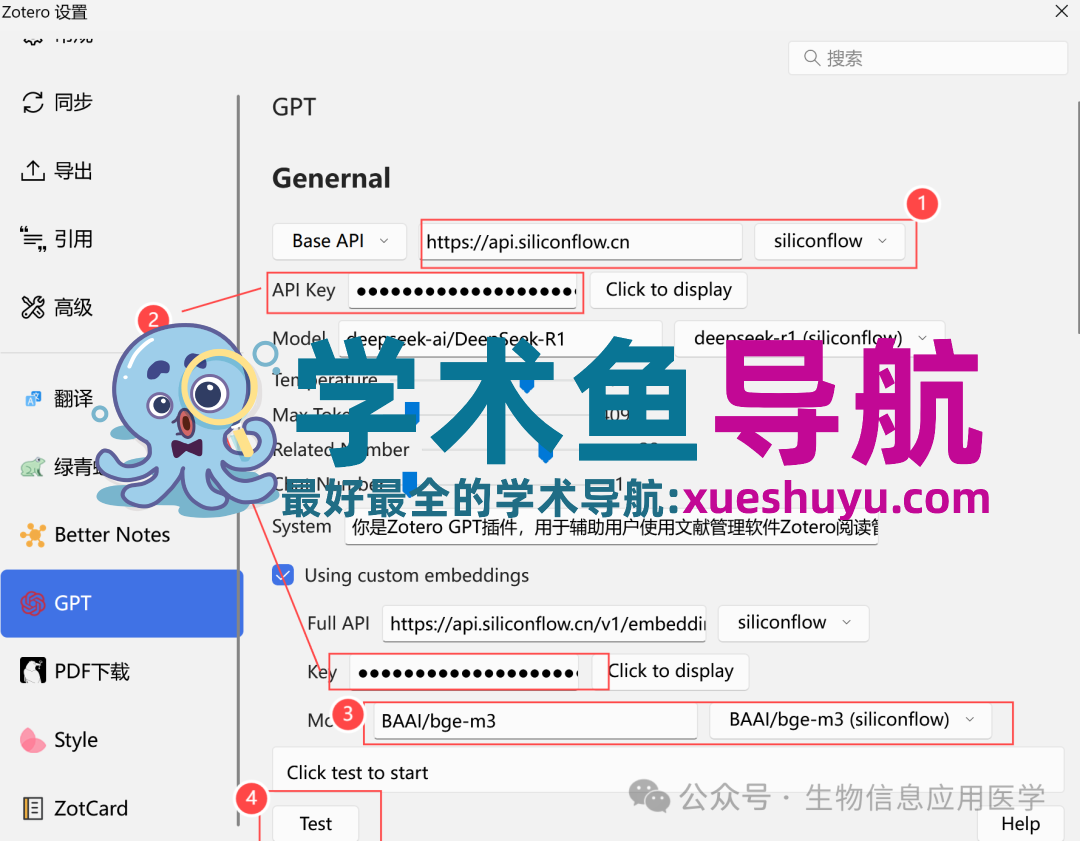Select the Better Notes preferences pane
The width and height of the screenshot is (1080, 841).
click(121, 535)
